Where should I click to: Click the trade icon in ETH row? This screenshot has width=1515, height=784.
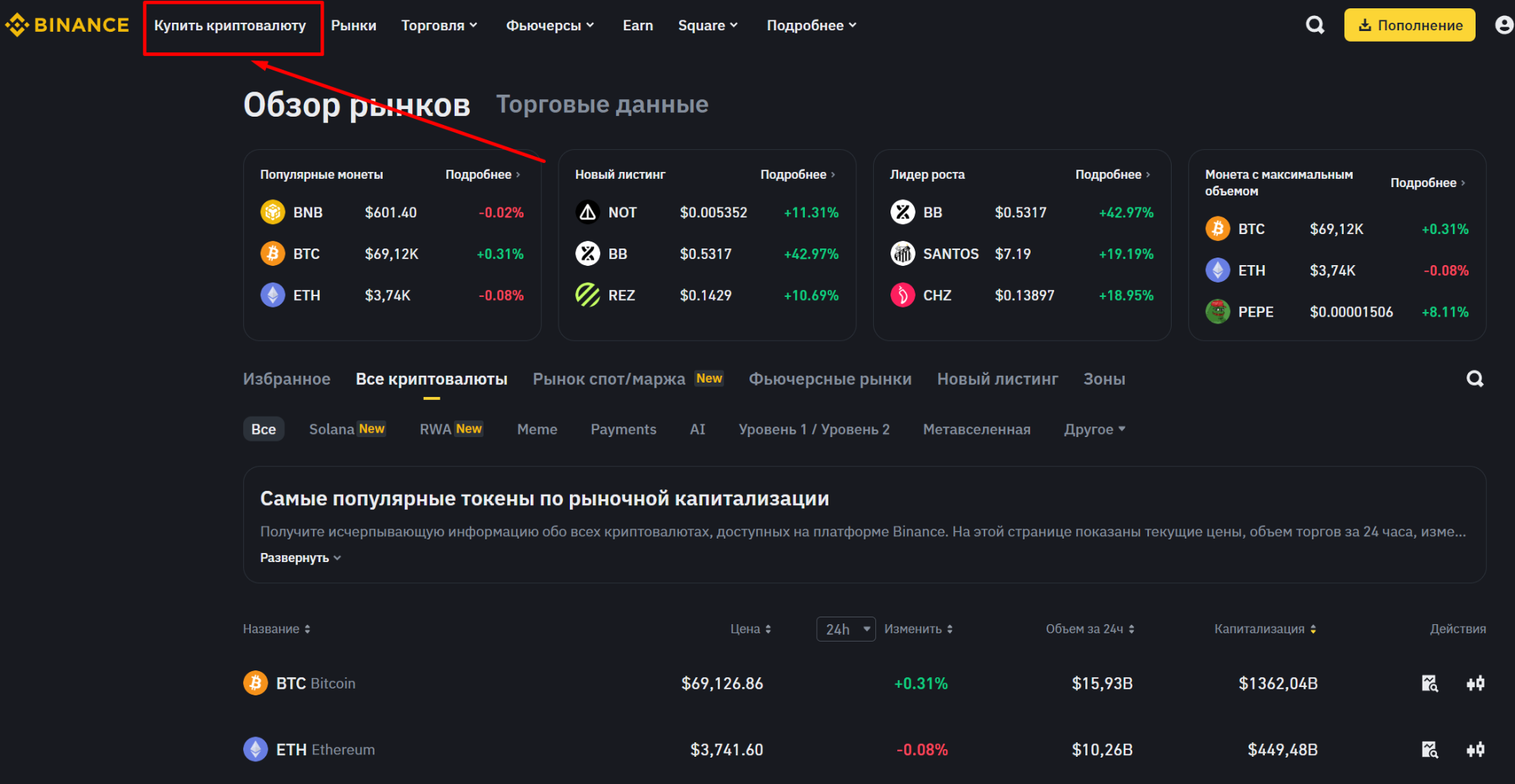[x=1475, y=749]
